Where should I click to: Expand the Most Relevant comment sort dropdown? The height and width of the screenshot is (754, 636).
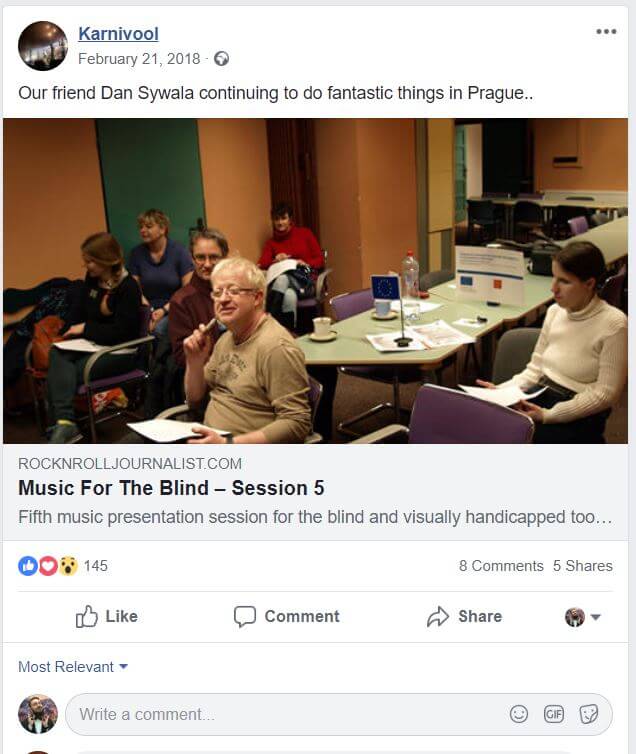[x=73, y=667]
